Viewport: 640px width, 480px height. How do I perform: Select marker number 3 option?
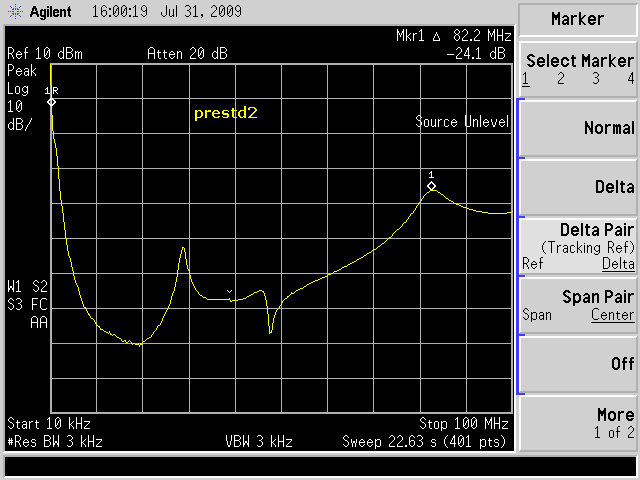[596, 78]
